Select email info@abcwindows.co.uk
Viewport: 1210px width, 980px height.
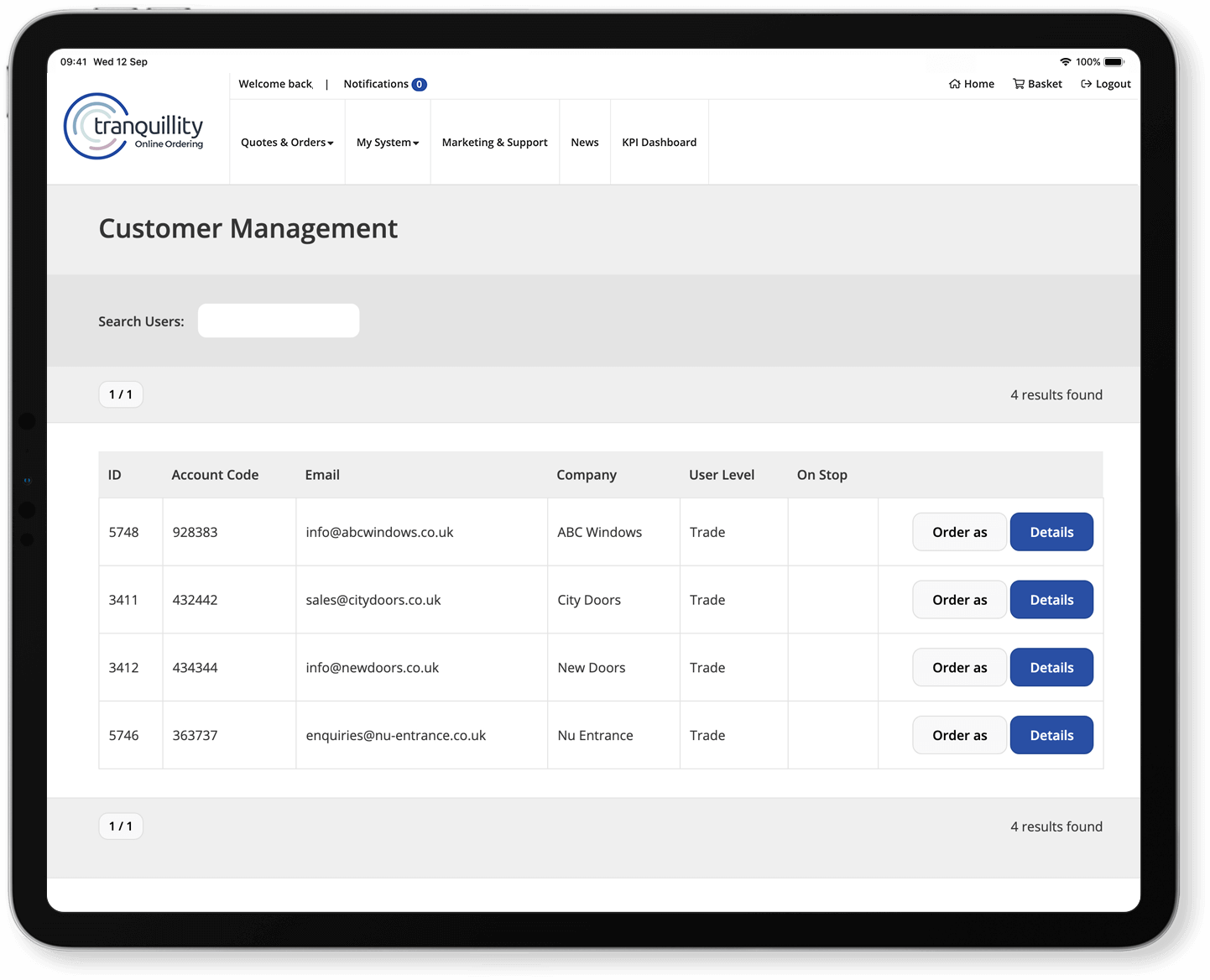click(x=379, y=532)
